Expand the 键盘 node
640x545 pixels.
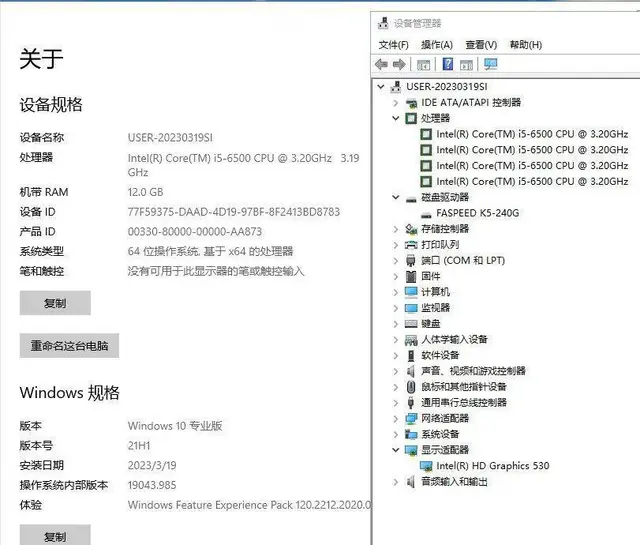(395, 324)
